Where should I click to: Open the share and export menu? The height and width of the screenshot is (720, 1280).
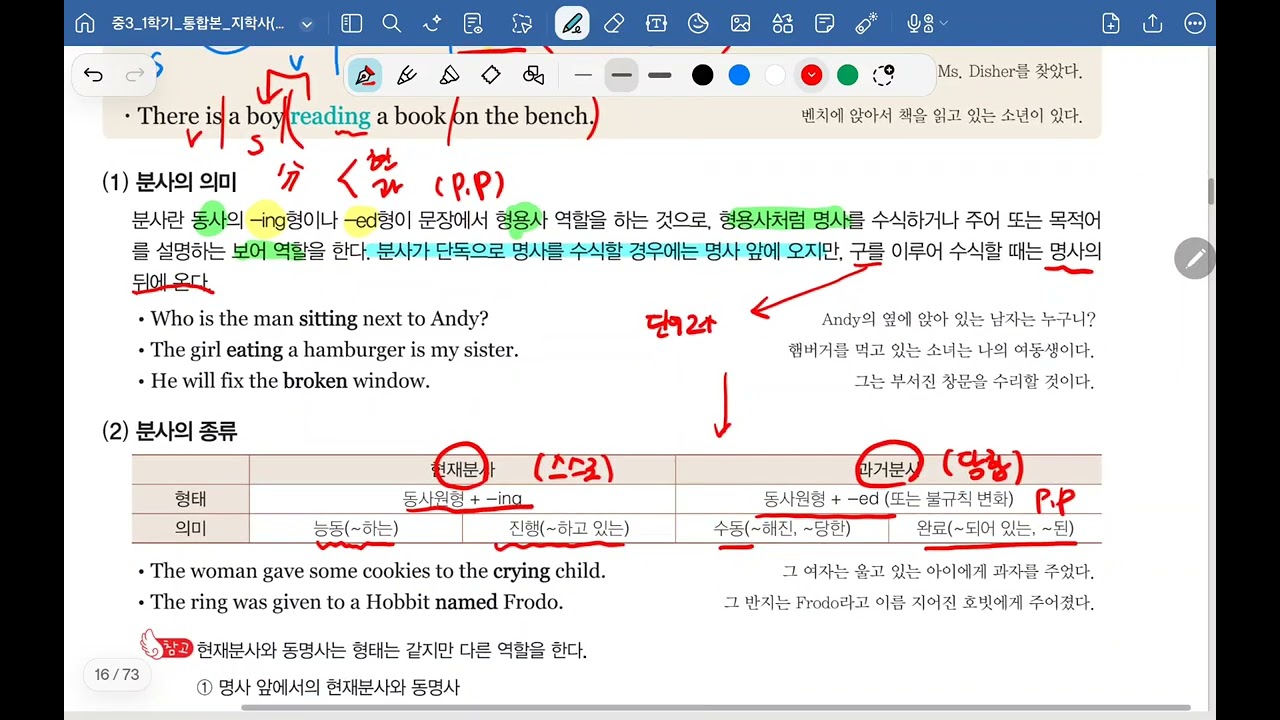1152,23
